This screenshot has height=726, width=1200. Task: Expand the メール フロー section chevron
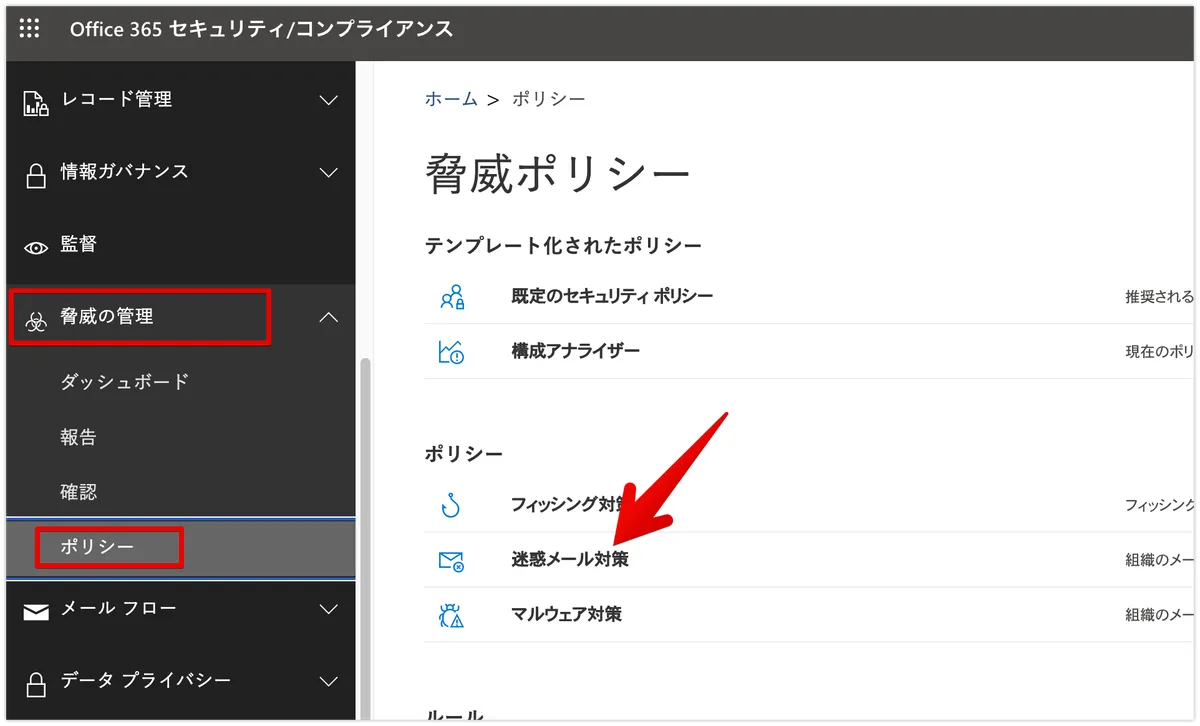328,609
